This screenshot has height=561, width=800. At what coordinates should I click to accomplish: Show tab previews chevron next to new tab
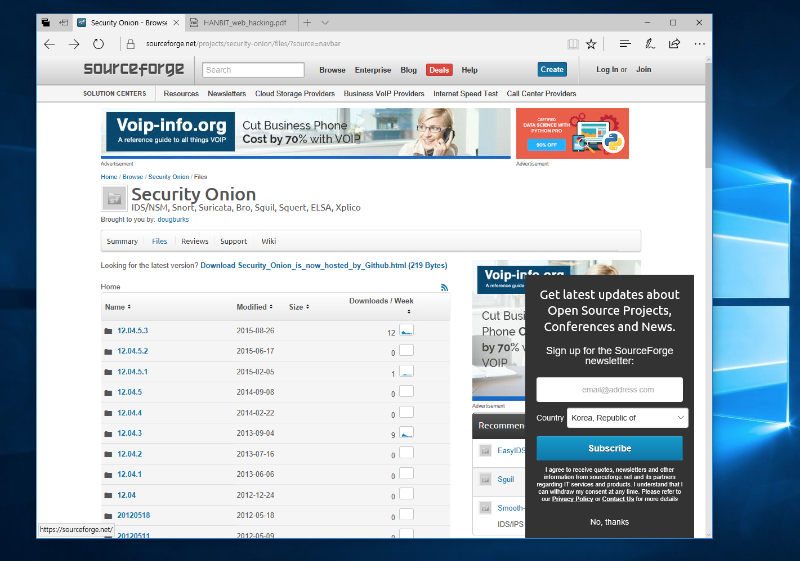pos(325,22)
